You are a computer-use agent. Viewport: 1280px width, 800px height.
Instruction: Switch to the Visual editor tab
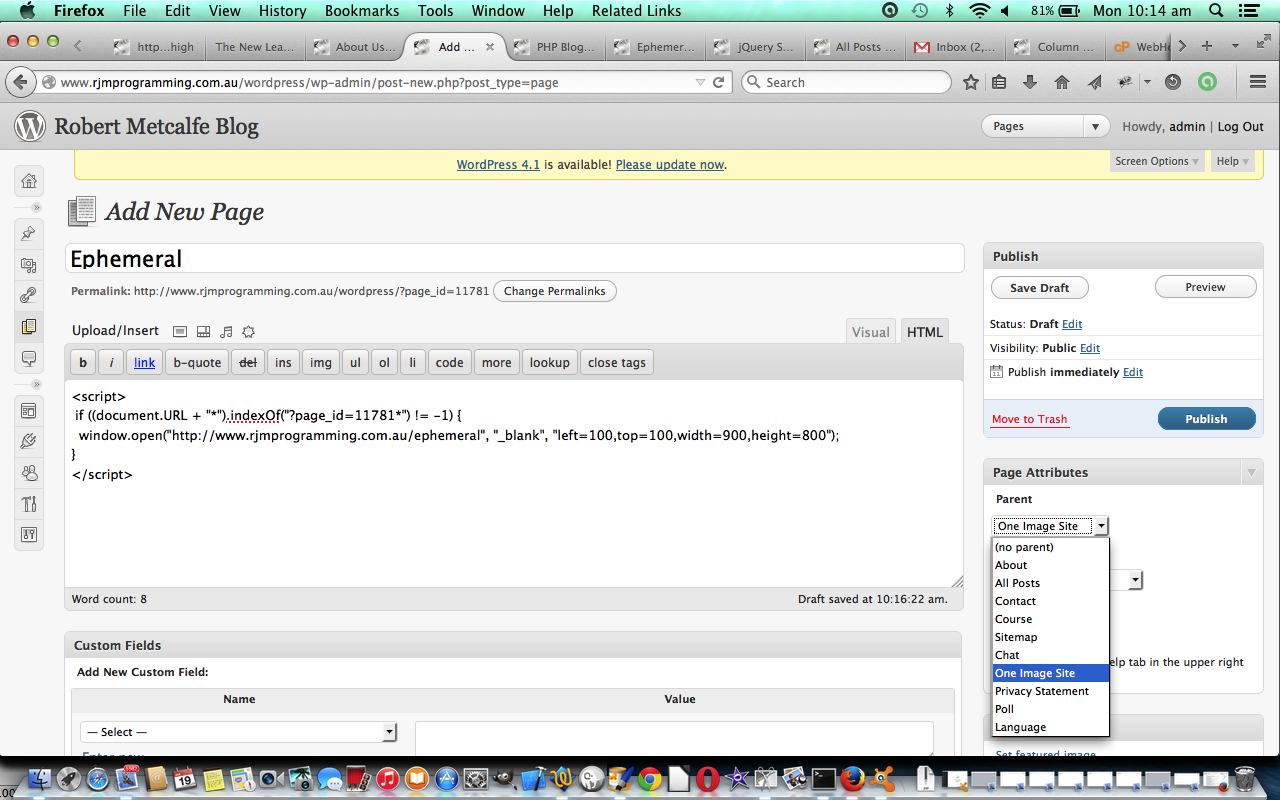click(870, 332)
